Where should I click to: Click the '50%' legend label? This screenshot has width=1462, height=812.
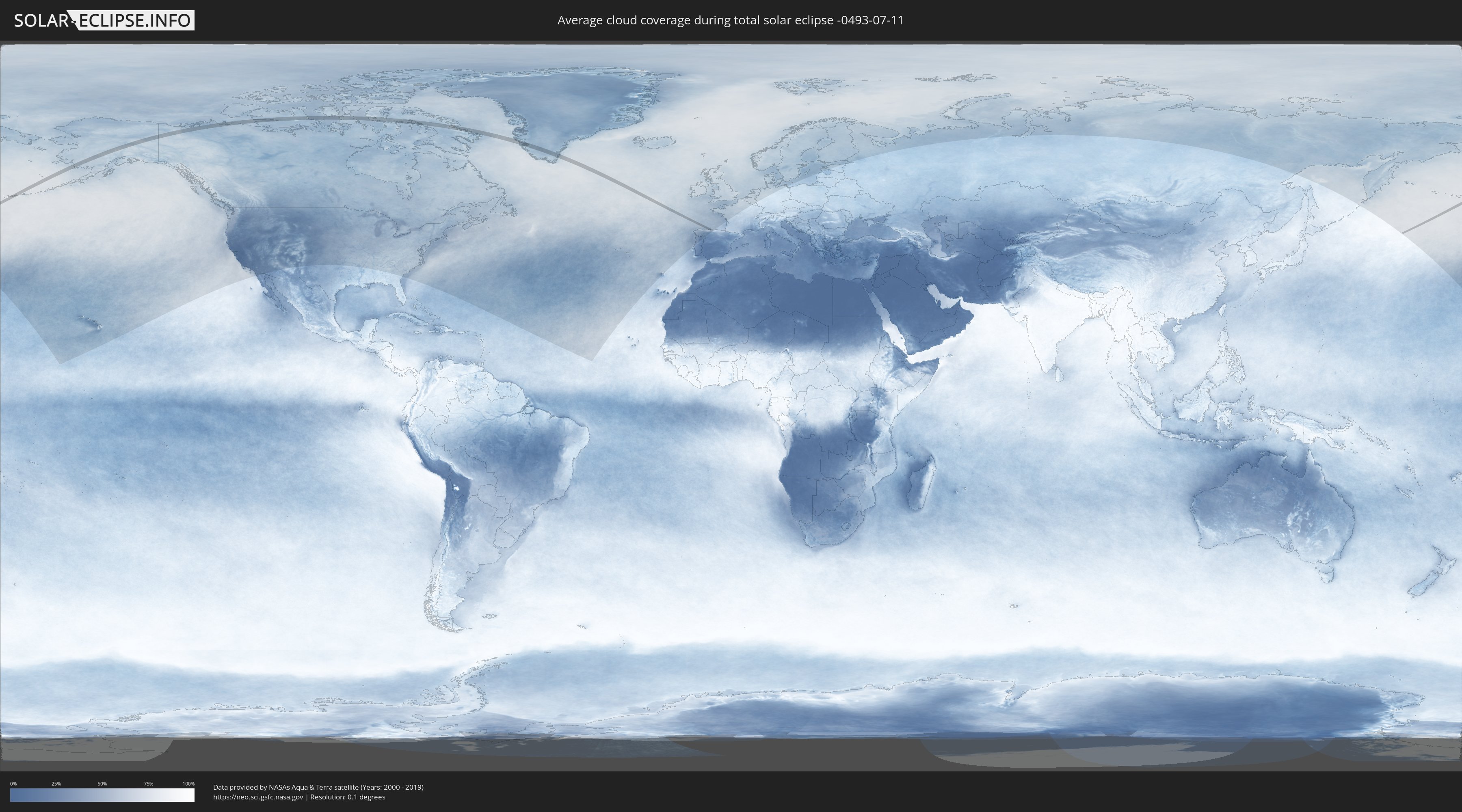click(102, 784)
